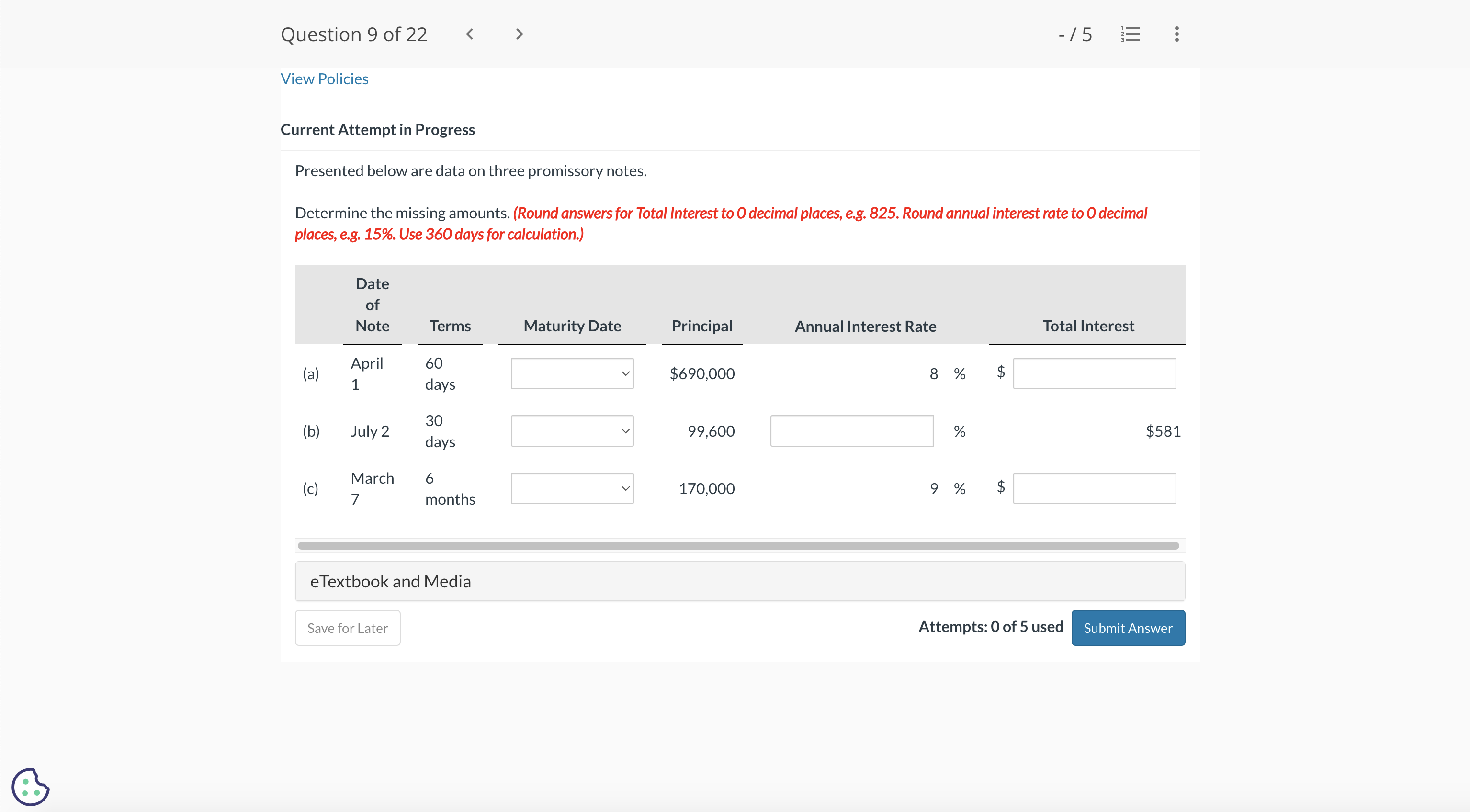Click 'Presented below are data' sentence

point(471,170)
